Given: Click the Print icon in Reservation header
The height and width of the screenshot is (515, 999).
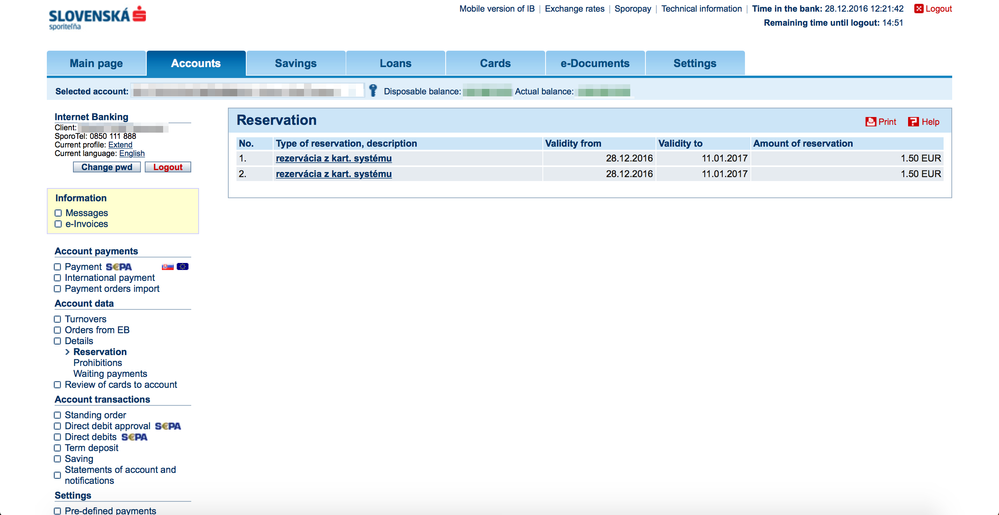Looking at the screenshot, I should [870, 122].
